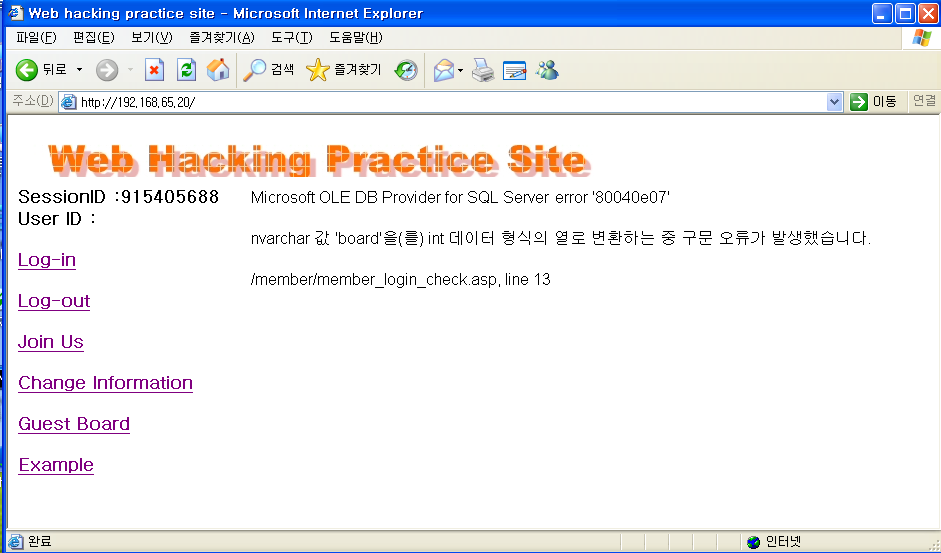Expand the Mail dropdown arrow

click(460, 70)
